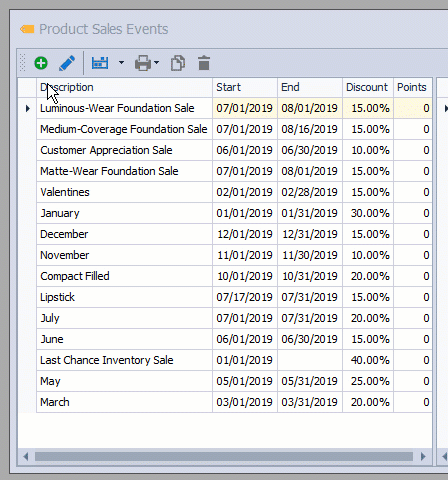Click the horizontal scrollbar track

point(224,456)
